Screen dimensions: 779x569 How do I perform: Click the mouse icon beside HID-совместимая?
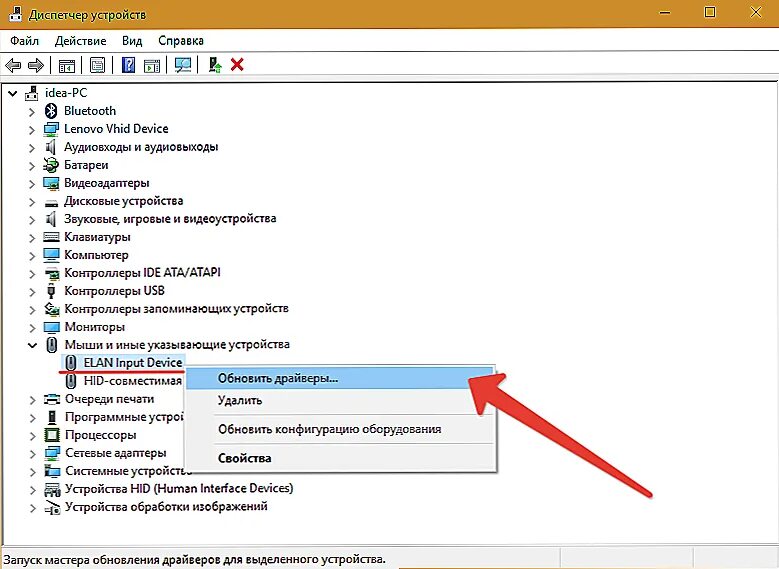pos(71,381)
